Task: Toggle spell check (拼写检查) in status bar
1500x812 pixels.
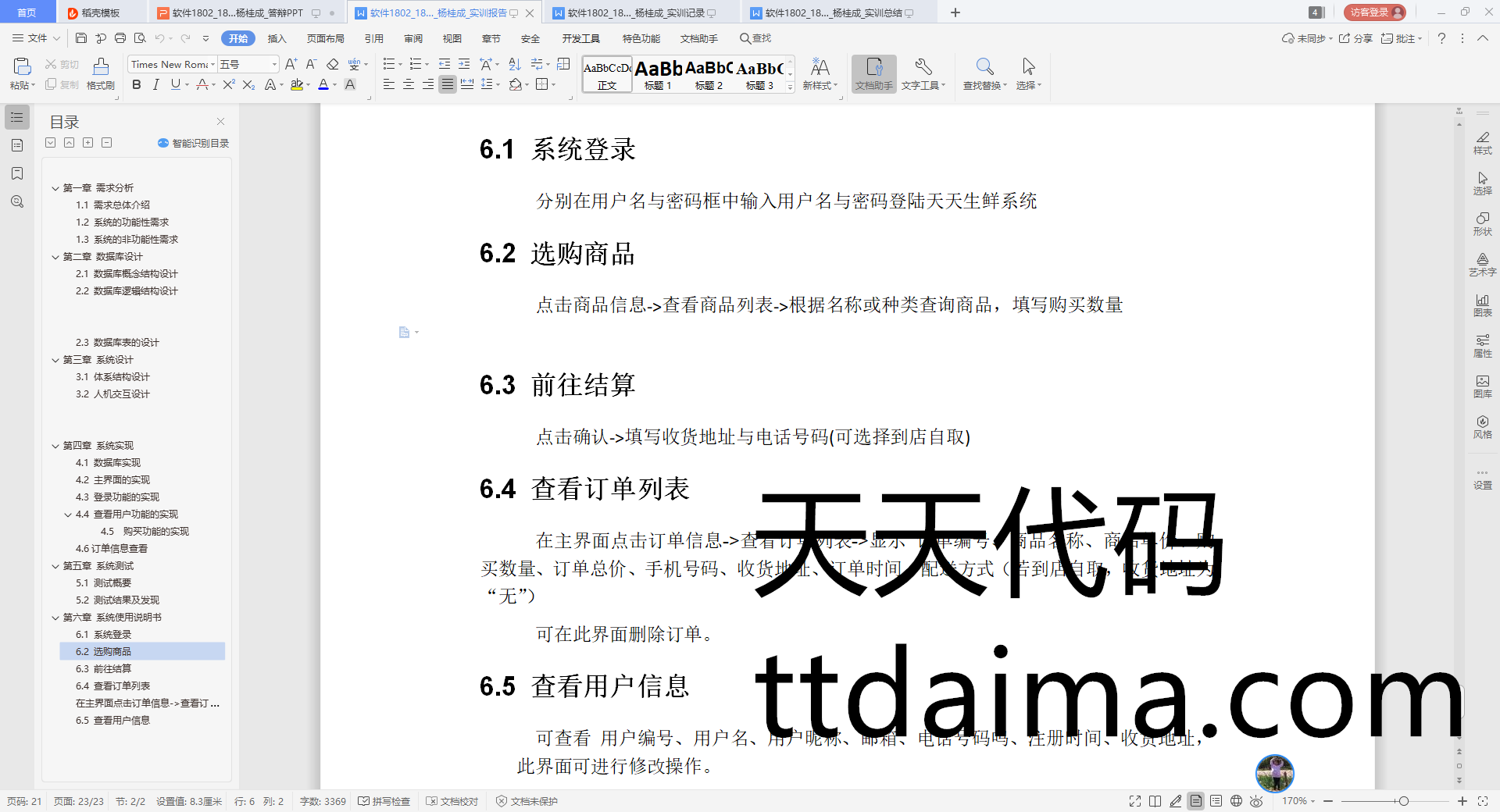Action: click(384, 801)
